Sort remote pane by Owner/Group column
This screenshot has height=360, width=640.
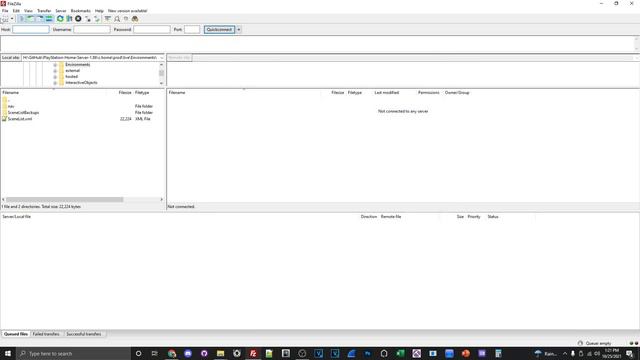point(457,93)
